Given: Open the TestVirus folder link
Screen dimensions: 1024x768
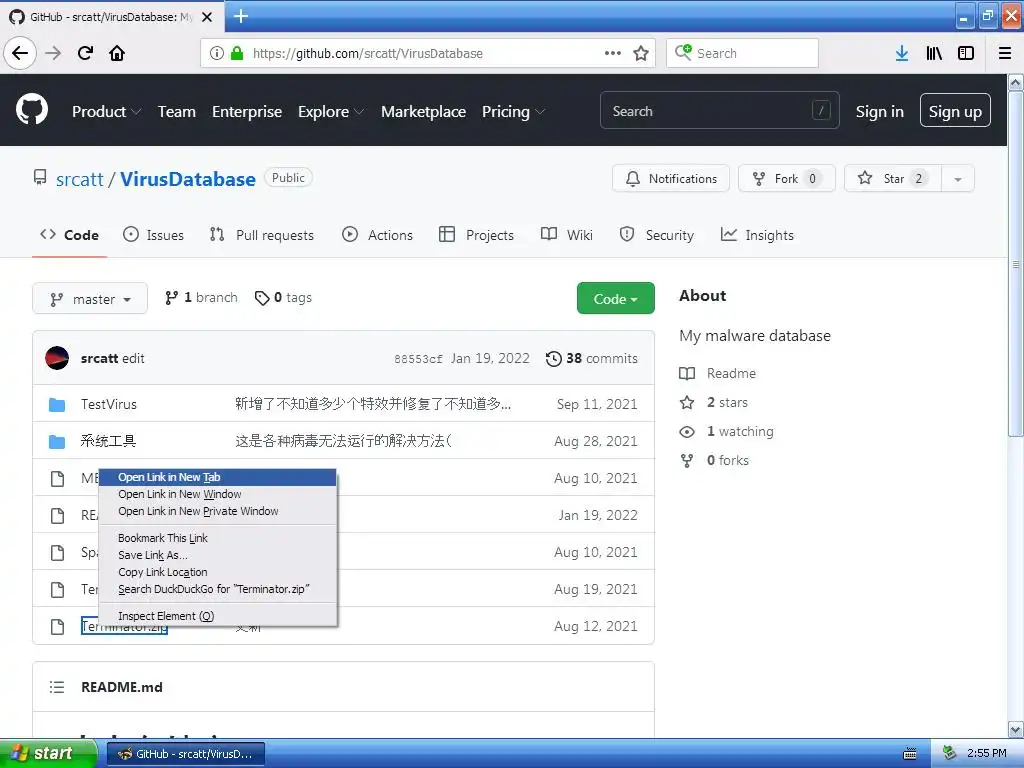Looking at the screenshot, I should click(x=108, y=404).
